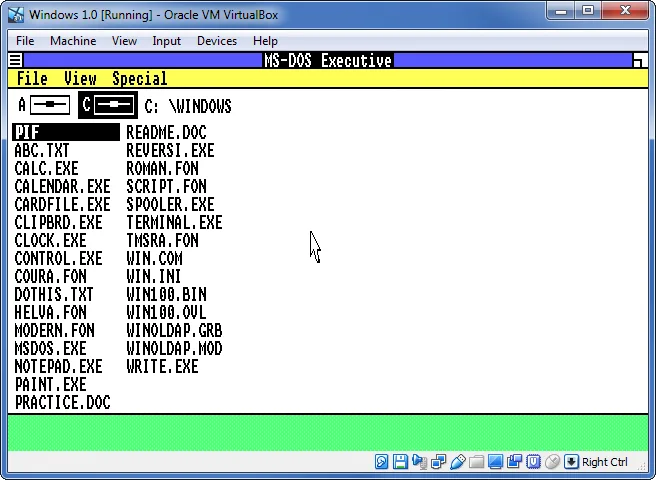Select PAINT.EXE file

[x=50, y=384]
